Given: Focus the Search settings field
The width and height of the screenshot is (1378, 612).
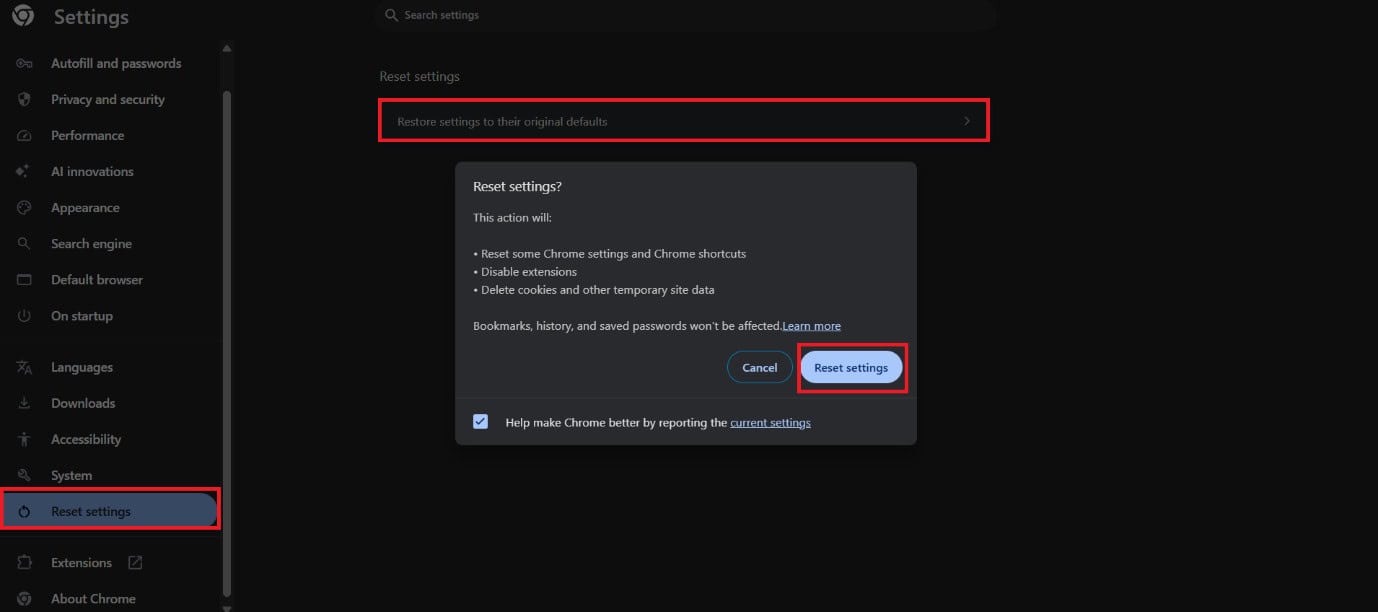Looking at the screenshot, I should pos(685,15).
